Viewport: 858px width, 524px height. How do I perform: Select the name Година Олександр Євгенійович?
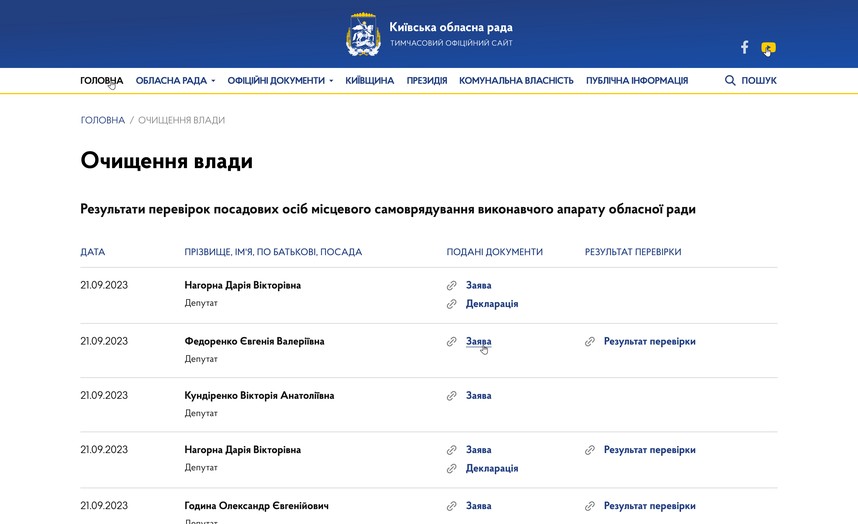pyautogui.click(x=257, y=506)
